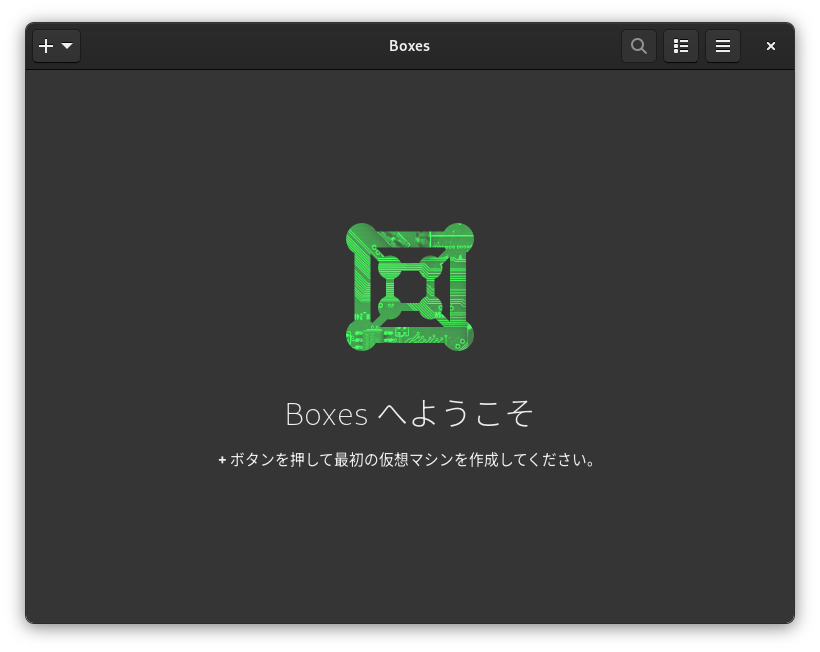The height and width of the screenshot is (652, 820).
Task: Click the green Boxes cube logo
Action: pyautogui.click(x=410, y=287)
